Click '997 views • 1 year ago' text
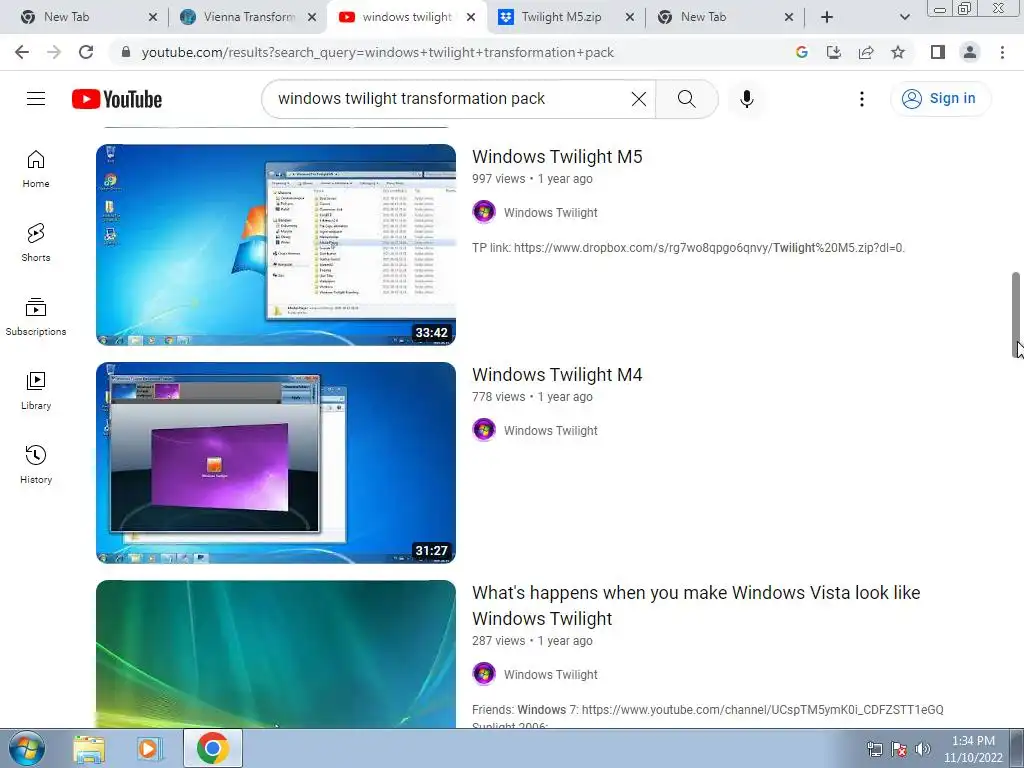1024x768 pixels. (x=532, y=179)
